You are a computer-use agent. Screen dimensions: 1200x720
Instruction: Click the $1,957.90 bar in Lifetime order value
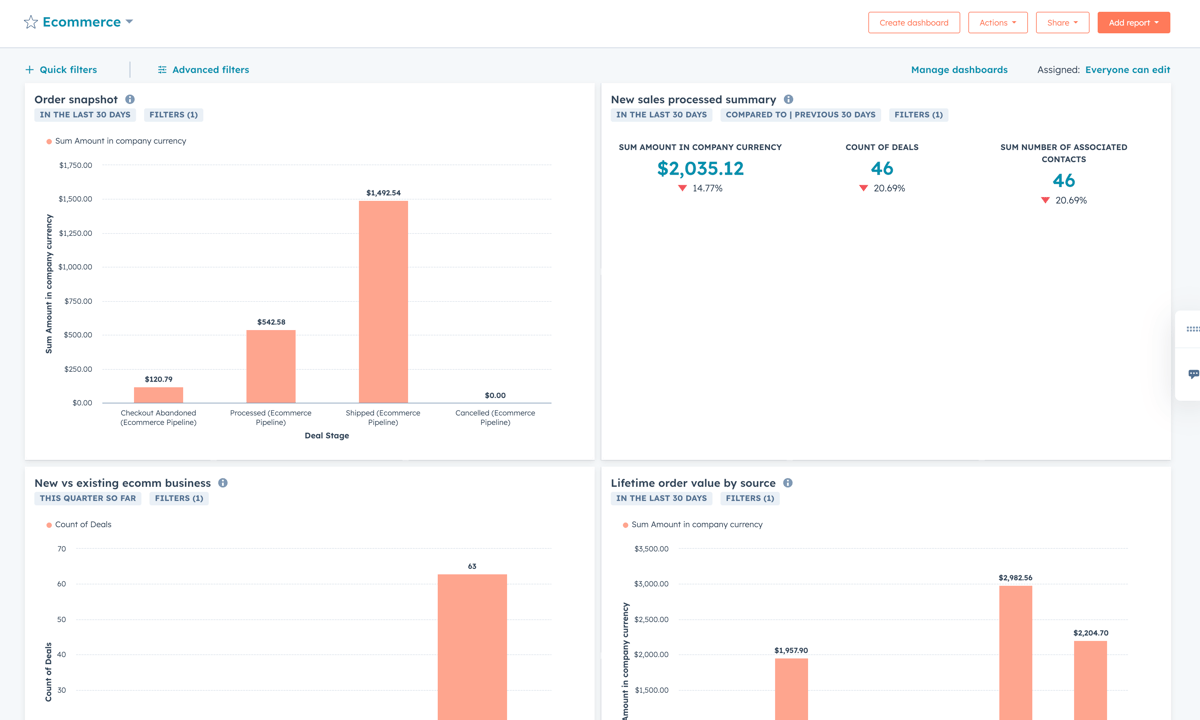point(791,689)
